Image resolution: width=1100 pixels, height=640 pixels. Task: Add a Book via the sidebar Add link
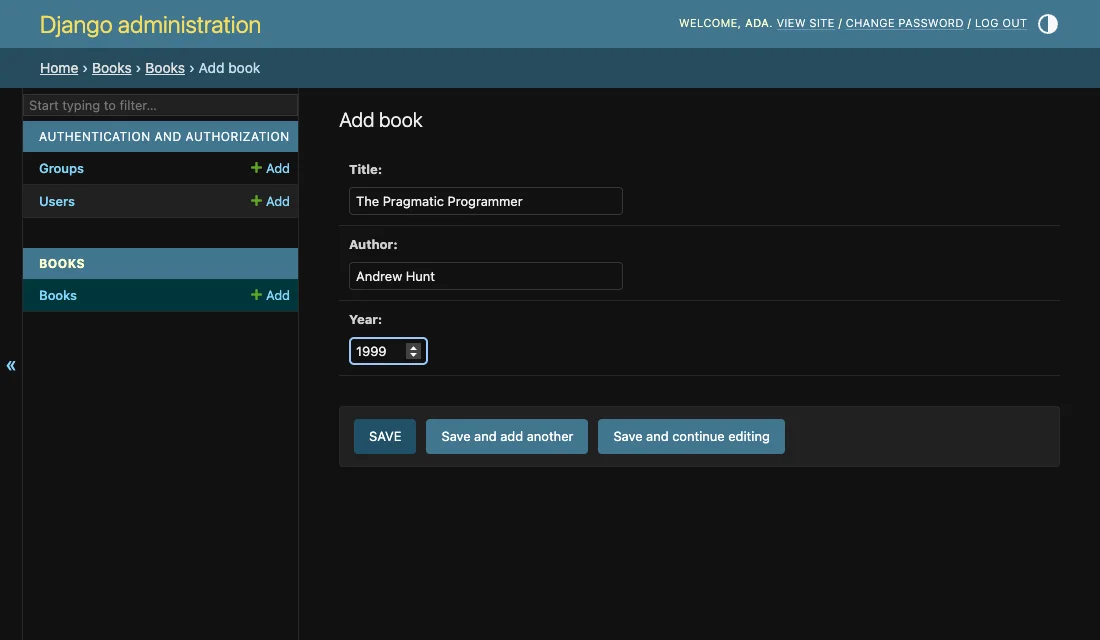270,295
